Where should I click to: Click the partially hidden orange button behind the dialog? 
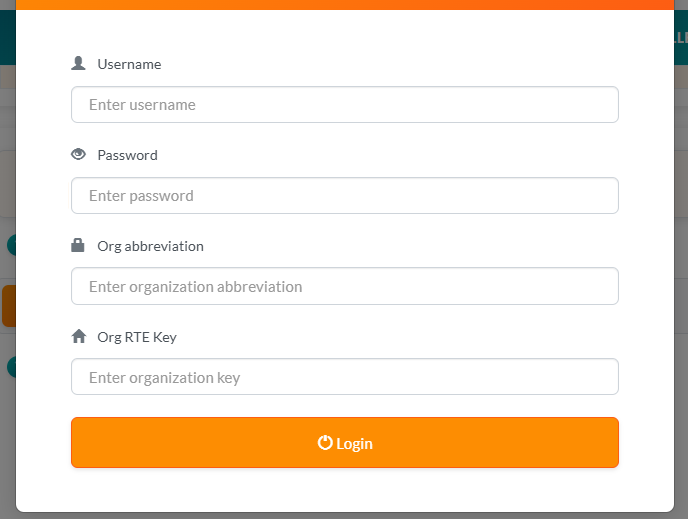[7, 306]
